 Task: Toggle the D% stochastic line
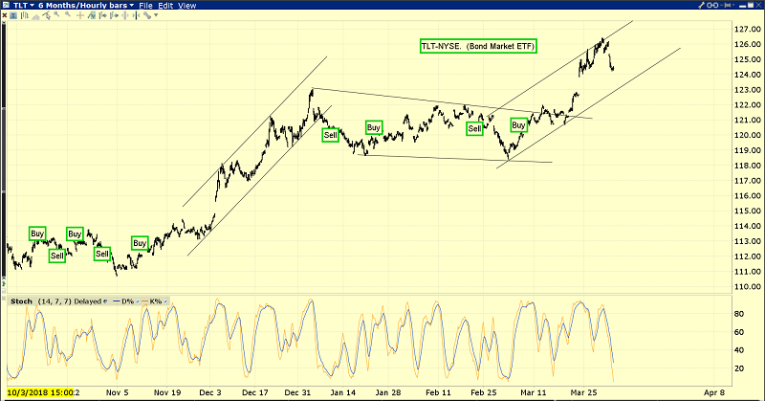(126, 301)
